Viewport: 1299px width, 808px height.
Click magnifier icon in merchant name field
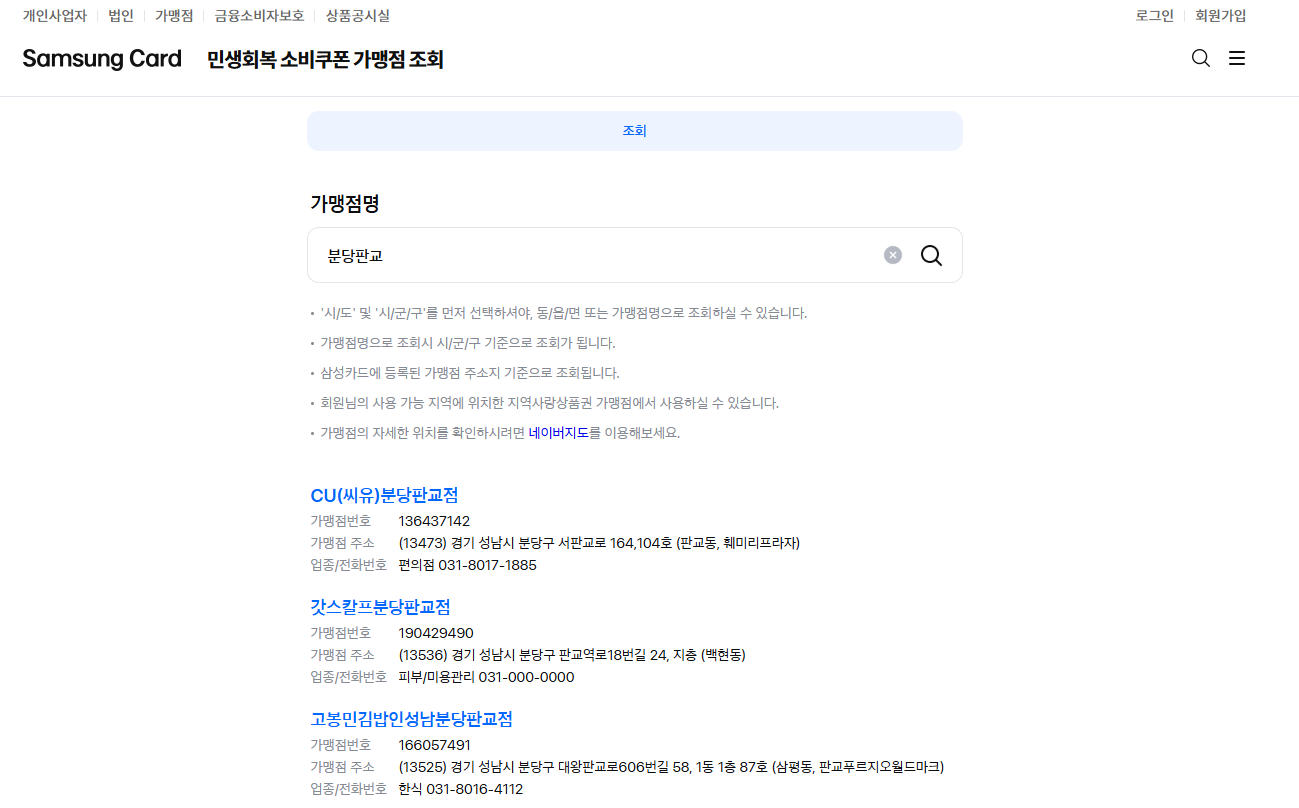click(931, 255)
